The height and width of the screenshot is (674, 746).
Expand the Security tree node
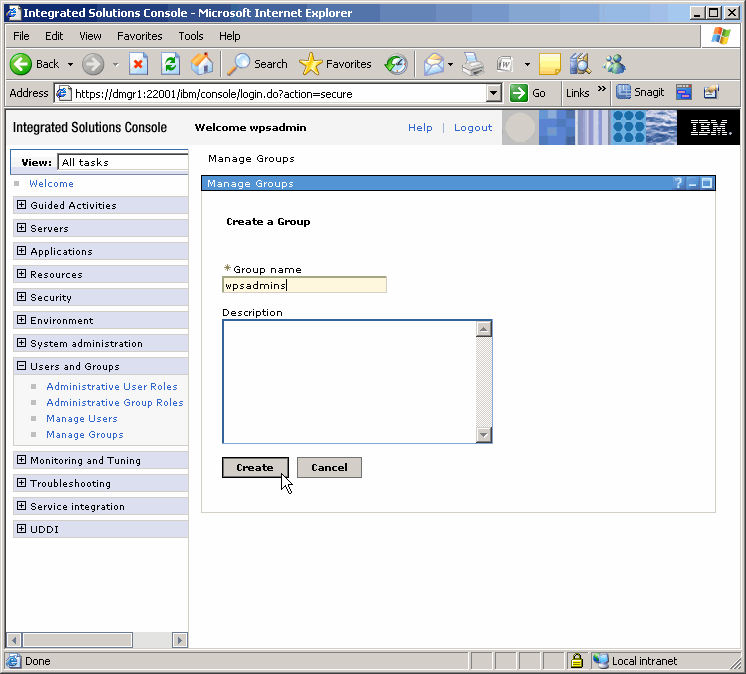point(21,297)
